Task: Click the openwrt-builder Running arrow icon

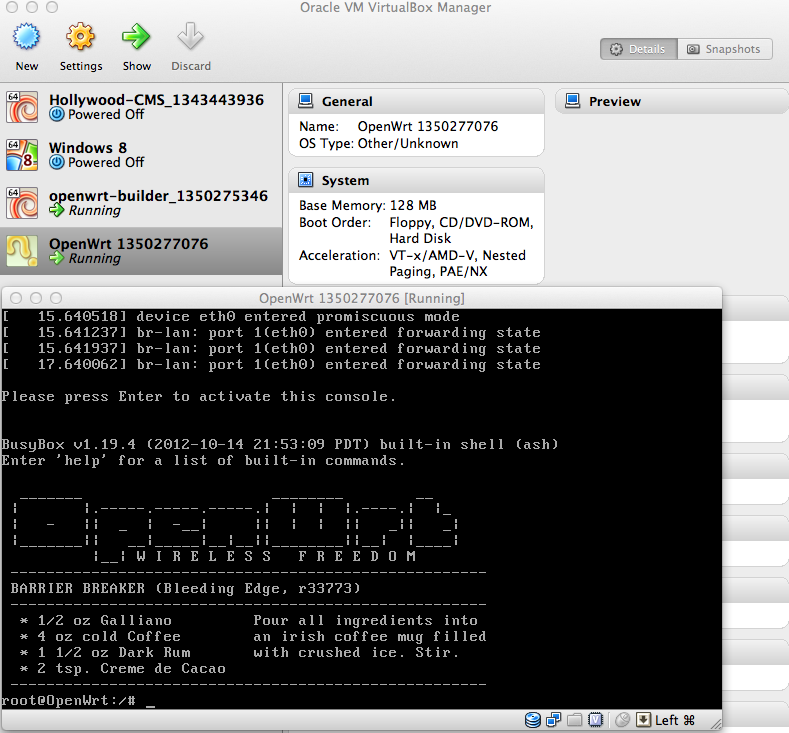Action: click(x=57, y=210)
